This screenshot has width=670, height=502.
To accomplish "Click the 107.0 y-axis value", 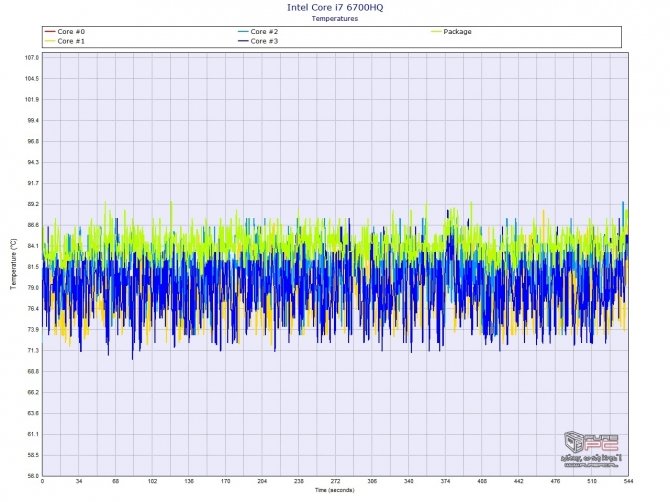I will 31,58.
